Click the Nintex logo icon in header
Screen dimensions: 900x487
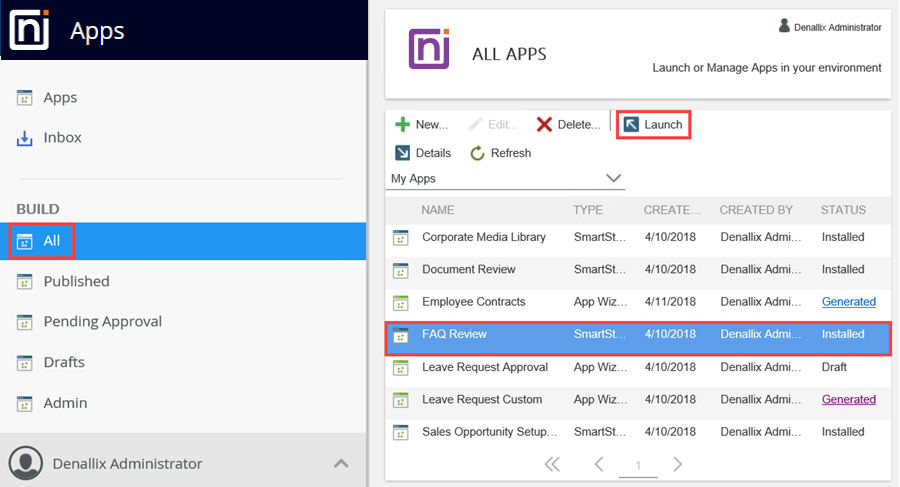click(x=28, y=30)
